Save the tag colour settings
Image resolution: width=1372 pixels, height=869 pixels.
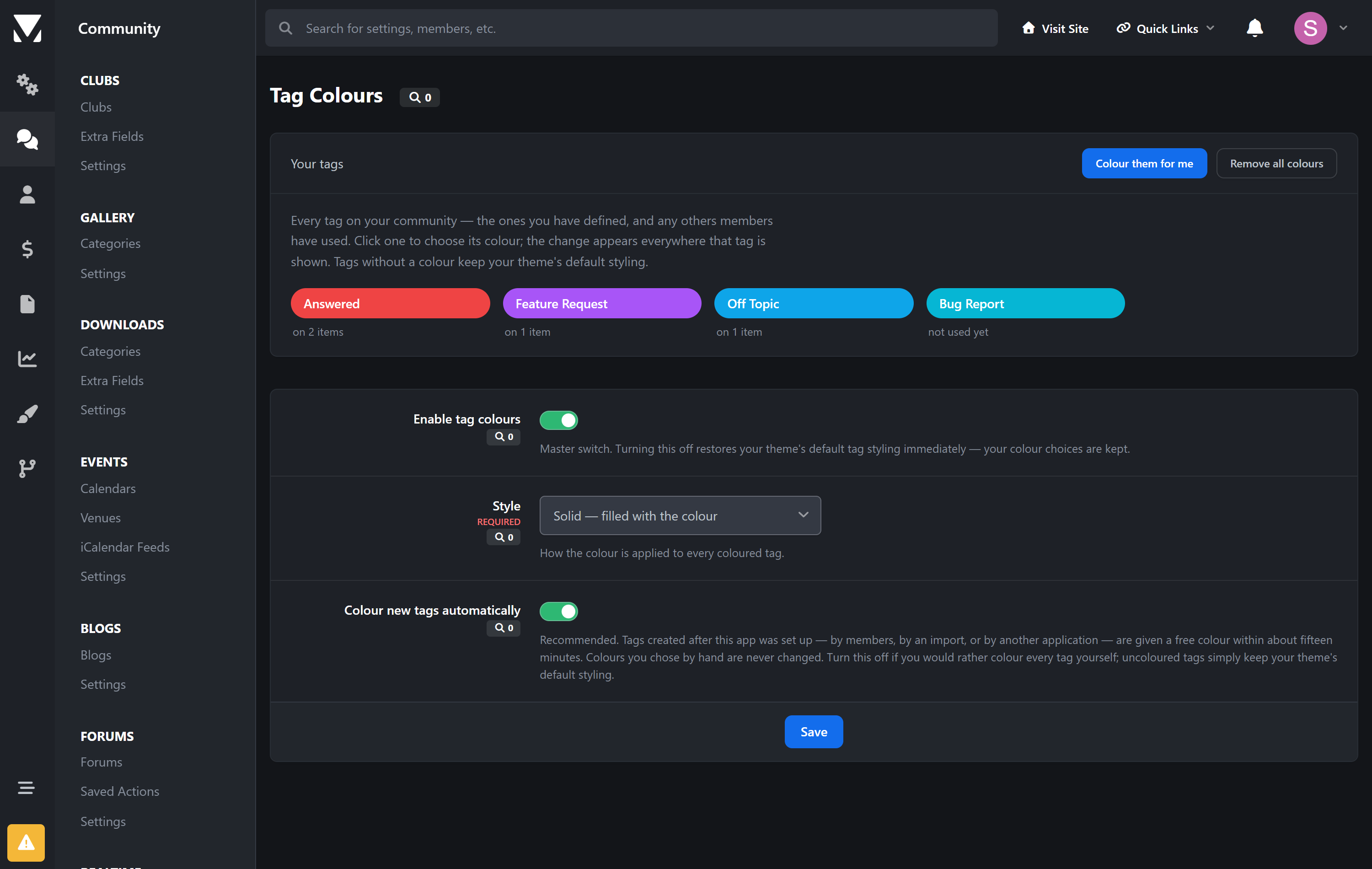pyautogui.click(x=814, y=732)
